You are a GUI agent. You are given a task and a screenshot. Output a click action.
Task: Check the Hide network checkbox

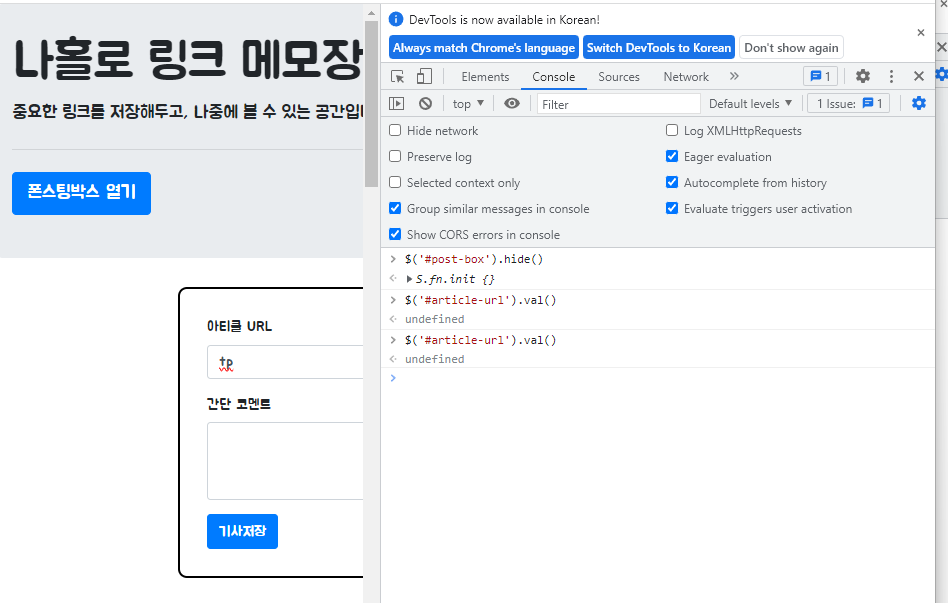point(395,130)
